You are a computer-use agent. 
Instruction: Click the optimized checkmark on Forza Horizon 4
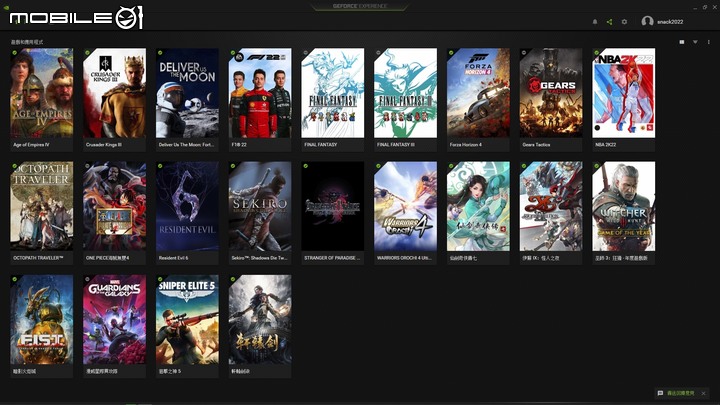coord(451,53)
